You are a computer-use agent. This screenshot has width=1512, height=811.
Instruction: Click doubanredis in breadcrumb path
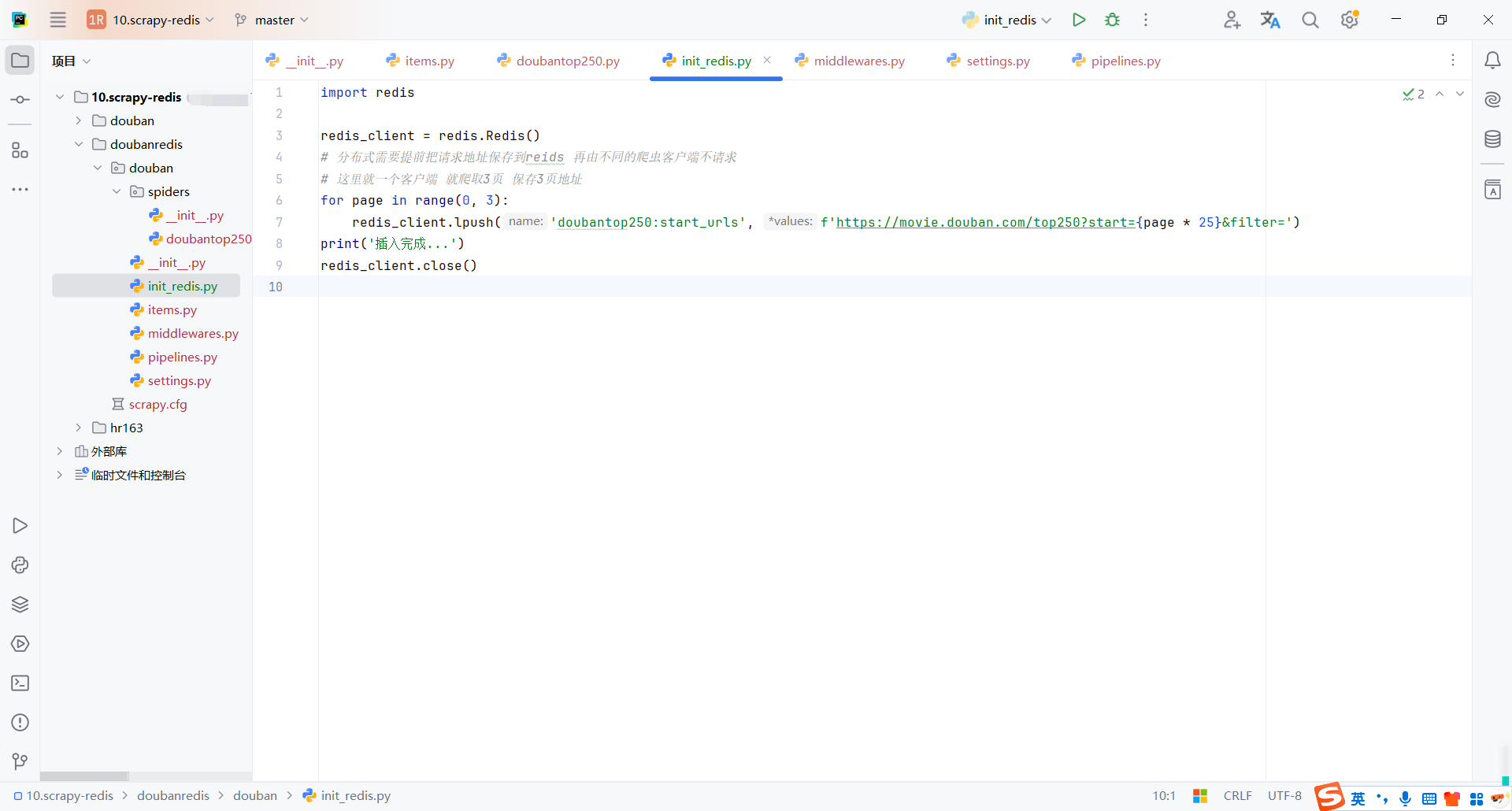coord(173,795)
